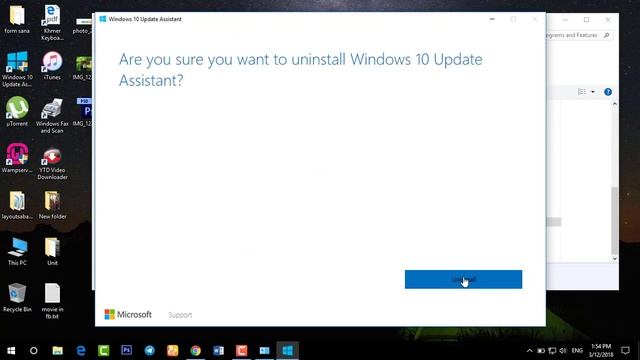640x360 pixels.
Task: Switch to Photoshop on the taskbar
Action: (127, 351)
